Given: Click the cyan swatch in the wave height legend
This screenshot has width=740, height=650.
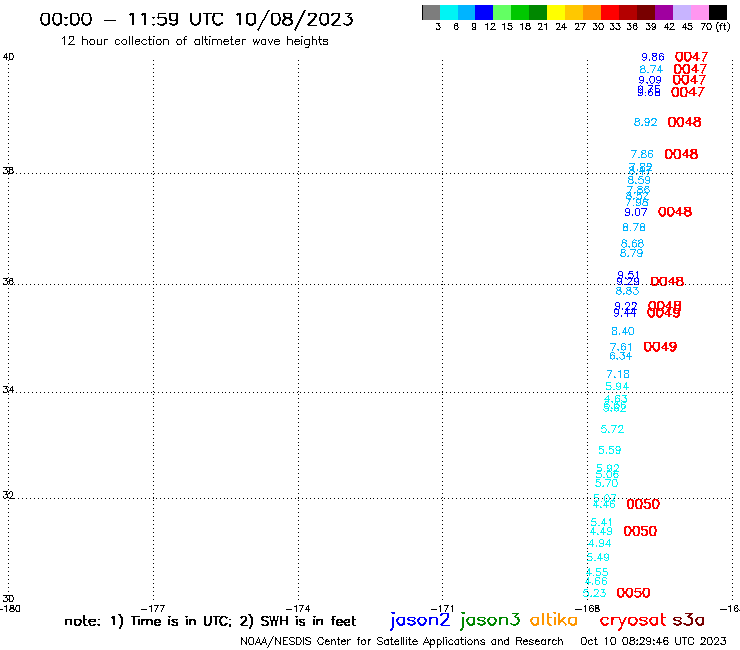Looking at the screenshot, I should pyautogui.click(x=449, y=12).
